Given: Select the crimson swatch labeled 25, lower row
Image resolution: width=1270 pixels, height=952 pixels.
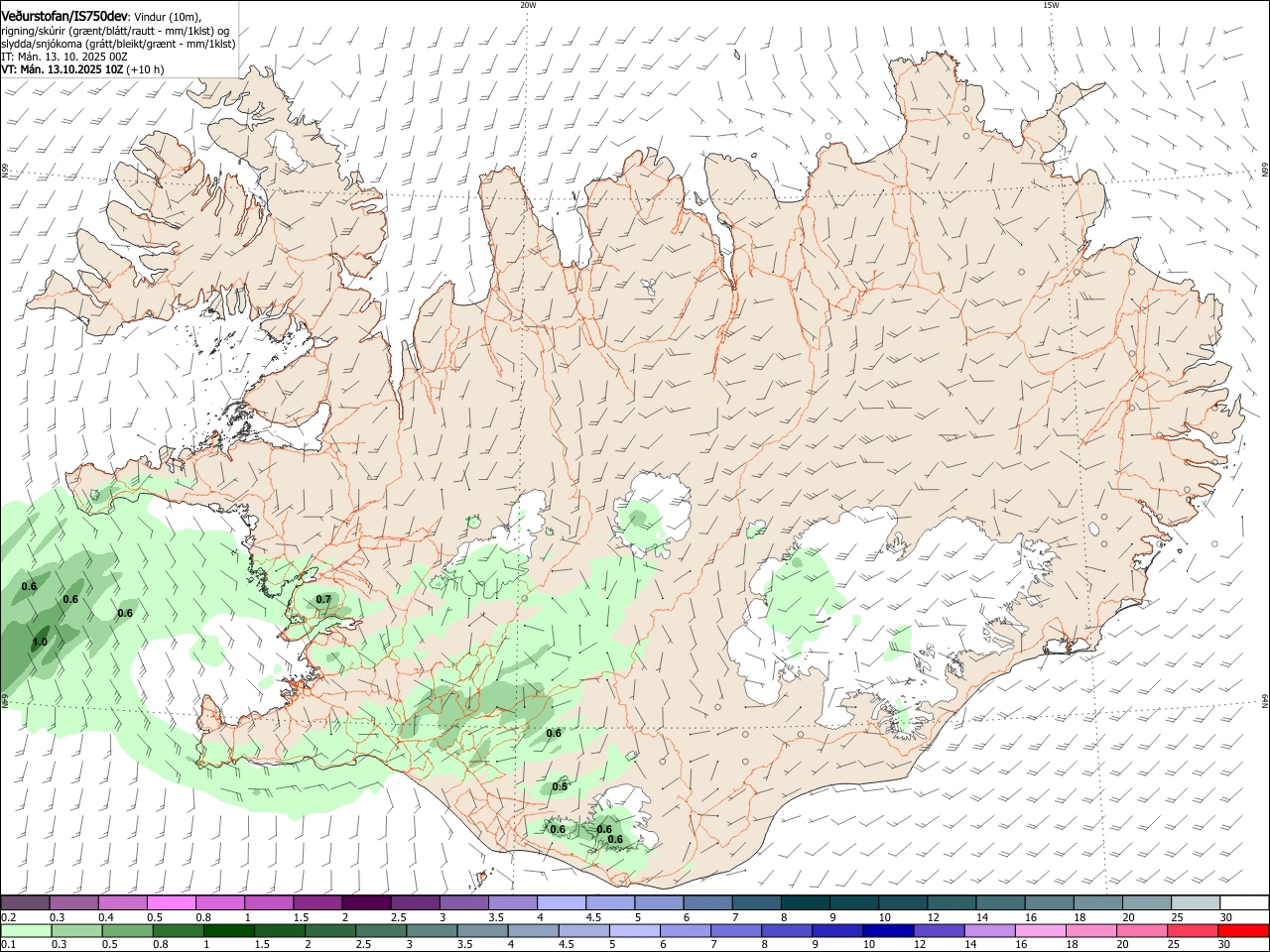Looking at the screenshot, I should 1193,931.
